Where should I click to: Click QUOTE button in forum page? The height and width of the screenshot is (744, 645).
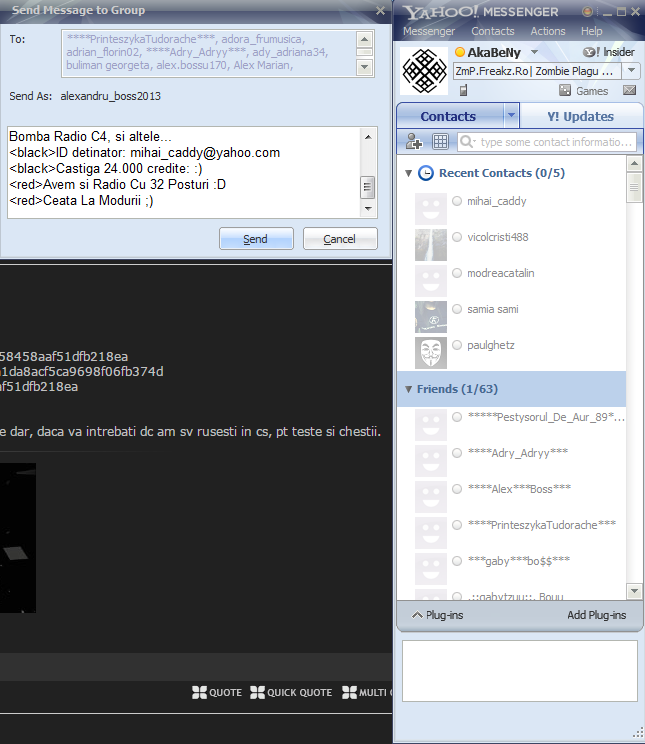[x=217, y=693]
